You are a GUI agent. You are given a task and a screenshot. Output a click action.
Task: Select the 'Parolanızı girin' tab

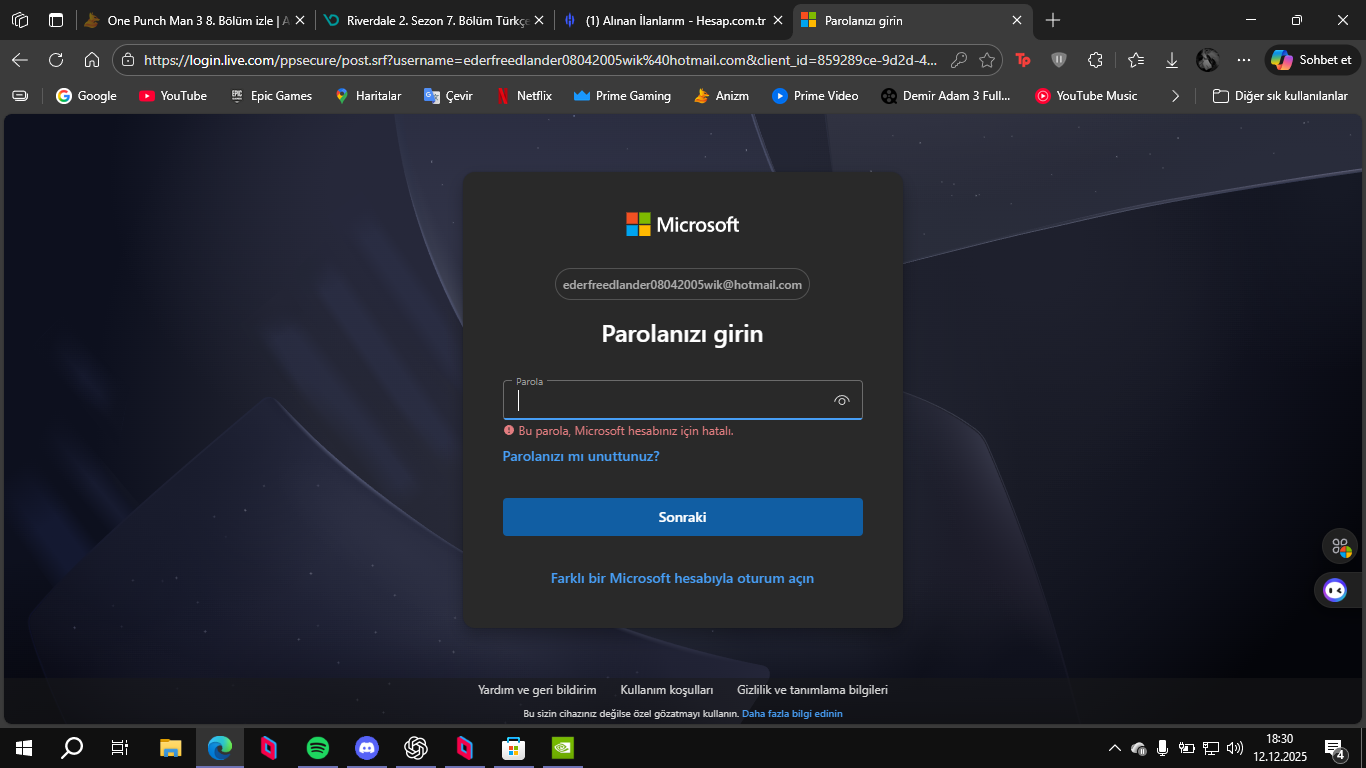point(912,20)
